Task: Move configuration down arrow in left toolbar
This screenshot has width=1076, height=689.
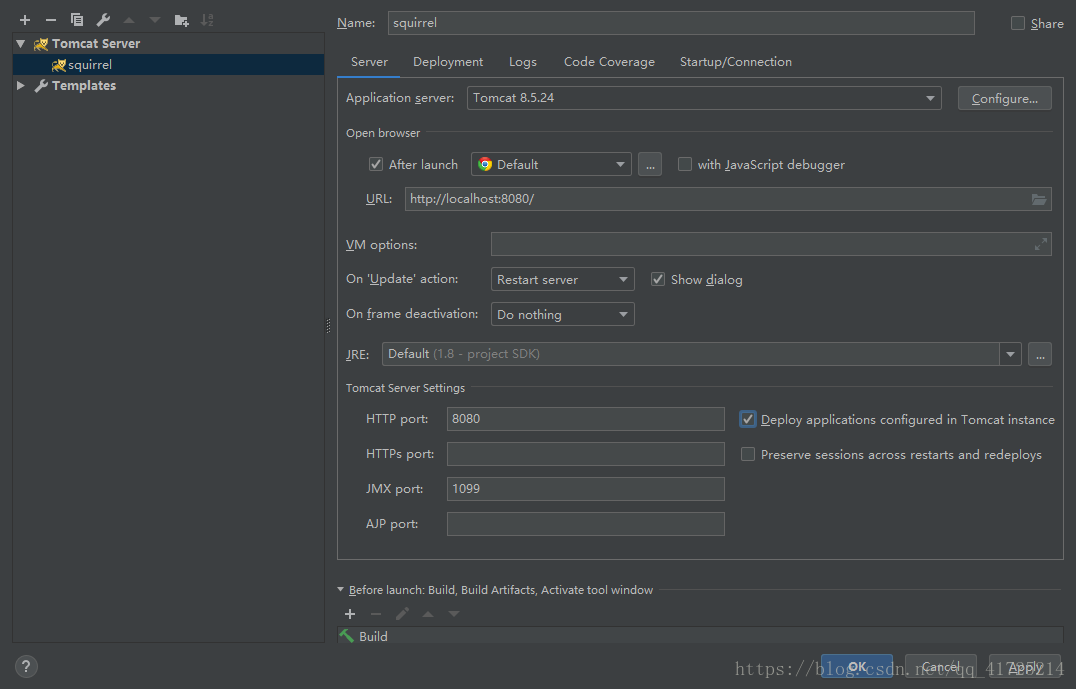Action: coord(155,20)
